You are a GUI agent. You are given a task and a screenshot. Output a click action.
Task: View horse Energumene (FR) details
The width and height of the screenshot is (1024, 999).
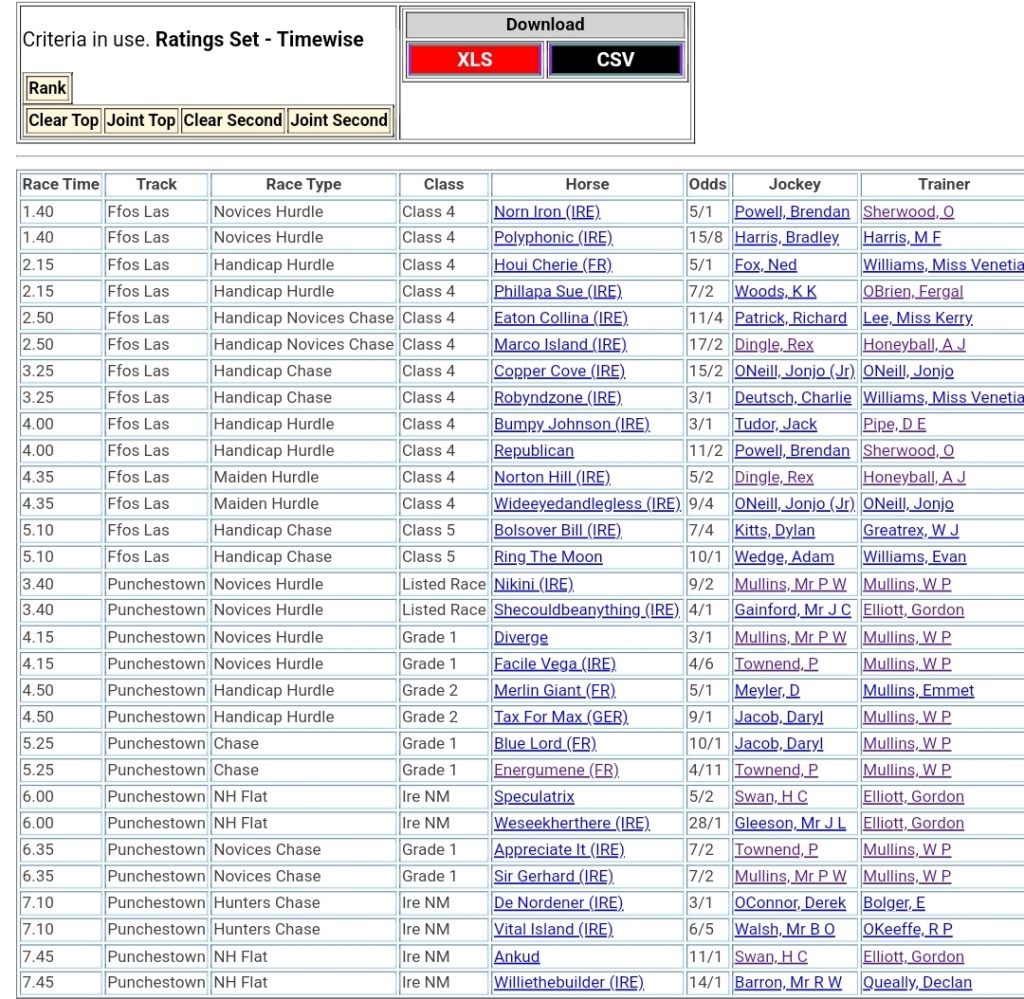(x=556, y=770)
